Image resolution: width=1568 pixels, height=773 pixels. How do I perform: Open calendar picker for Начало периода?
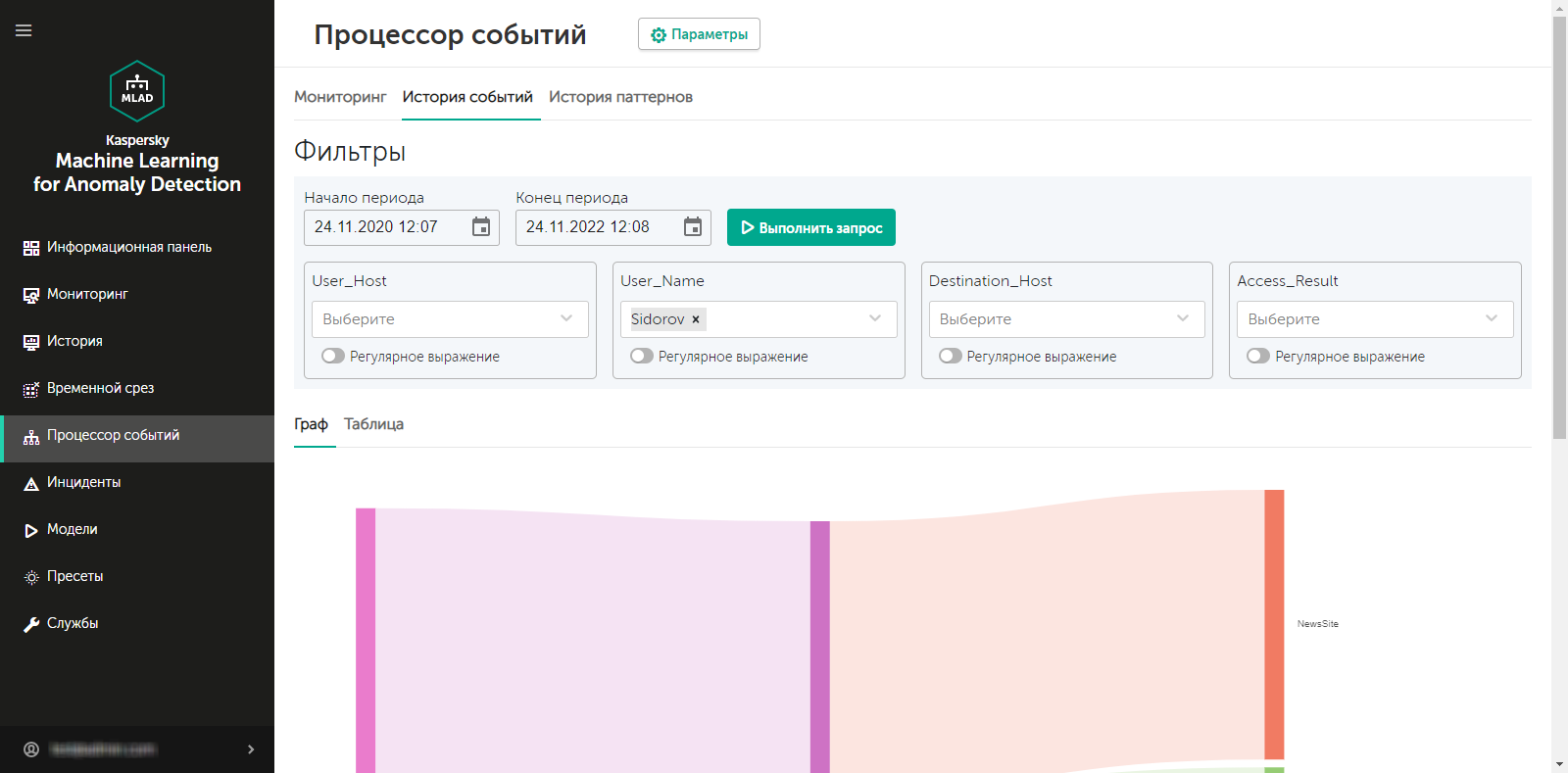tap(481, 227)
